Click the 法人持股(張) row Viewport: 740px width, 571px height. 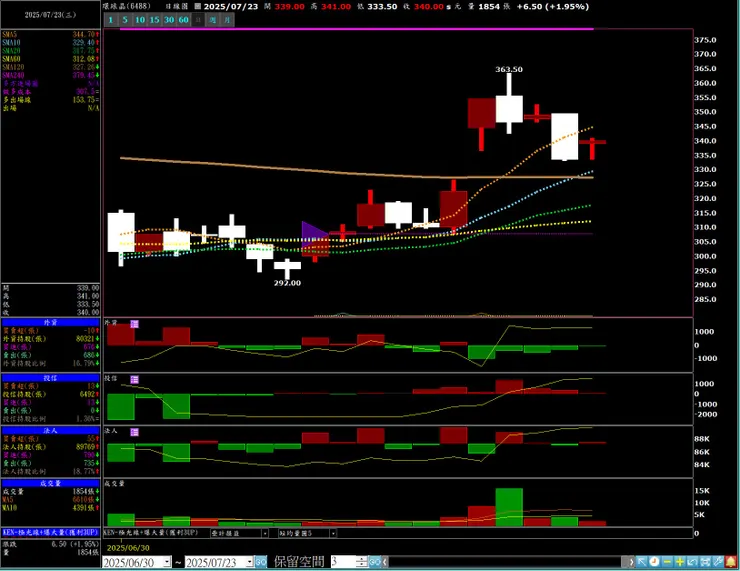click(50, 447)
